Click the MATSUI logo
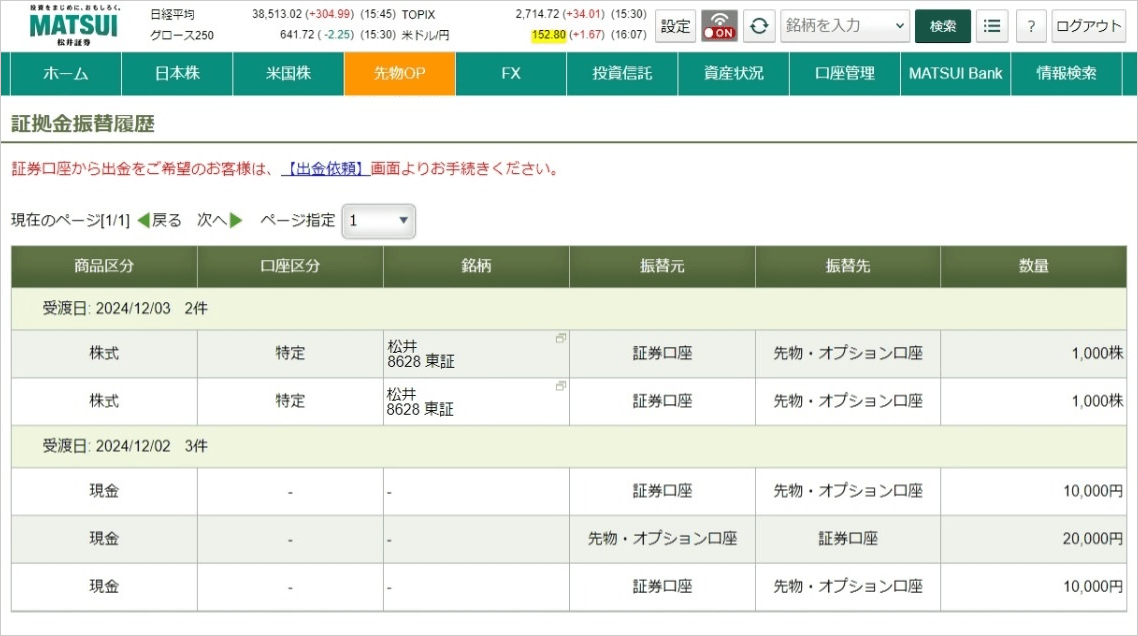 tap(73, 26)
